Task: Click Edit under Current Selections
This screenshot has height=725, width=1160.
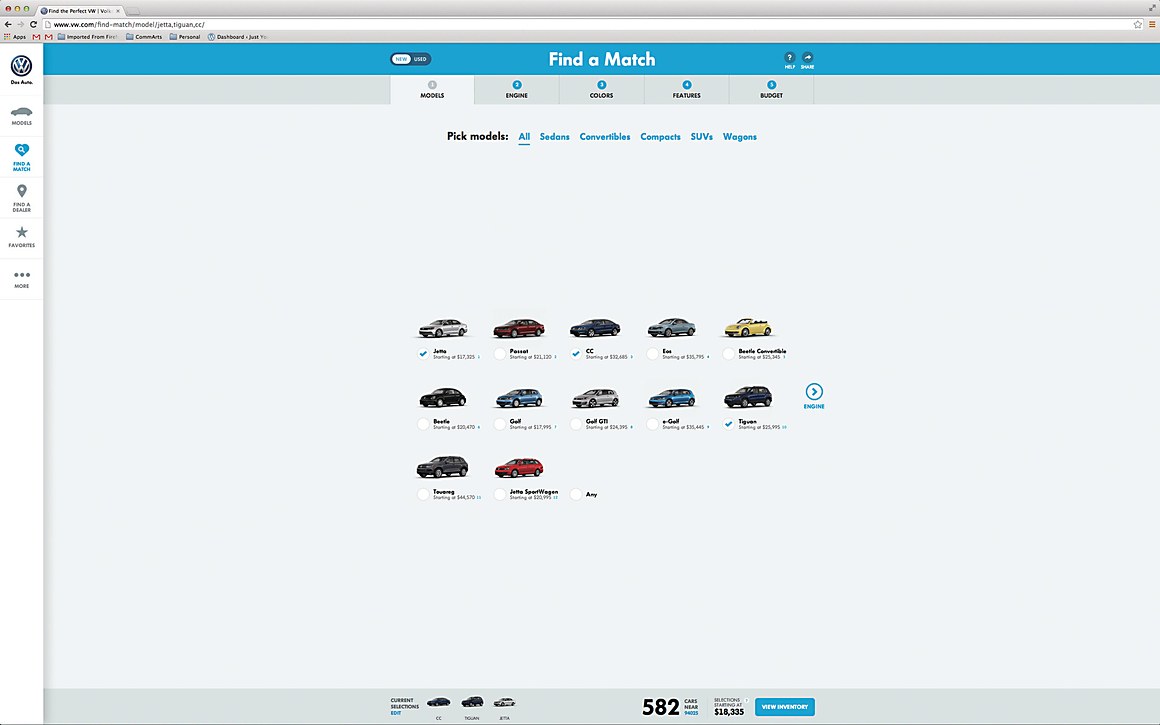Action: tap(396, 713)
